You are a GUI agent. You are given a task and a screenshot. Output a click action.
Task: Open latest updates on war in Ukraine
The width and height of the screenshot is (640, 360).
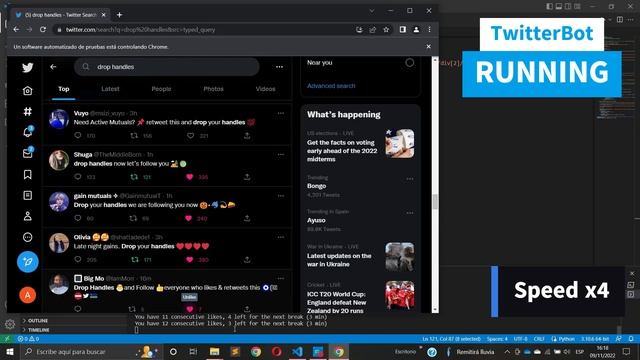coord(339,260)
